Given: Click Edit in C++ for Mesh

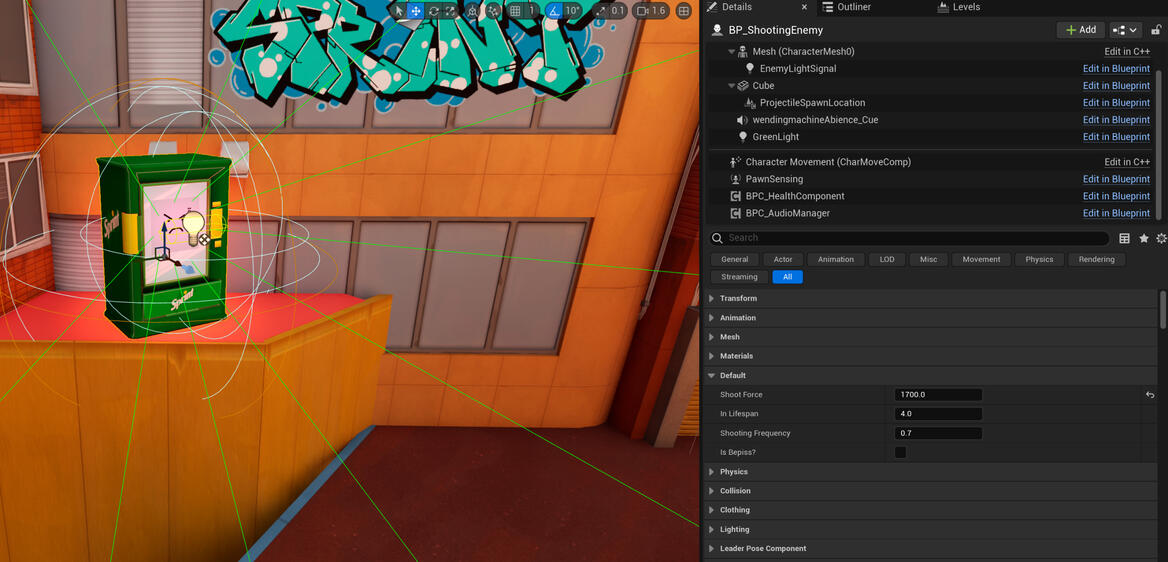Looking at the screenshot, I should click(x=1127, y=51).
